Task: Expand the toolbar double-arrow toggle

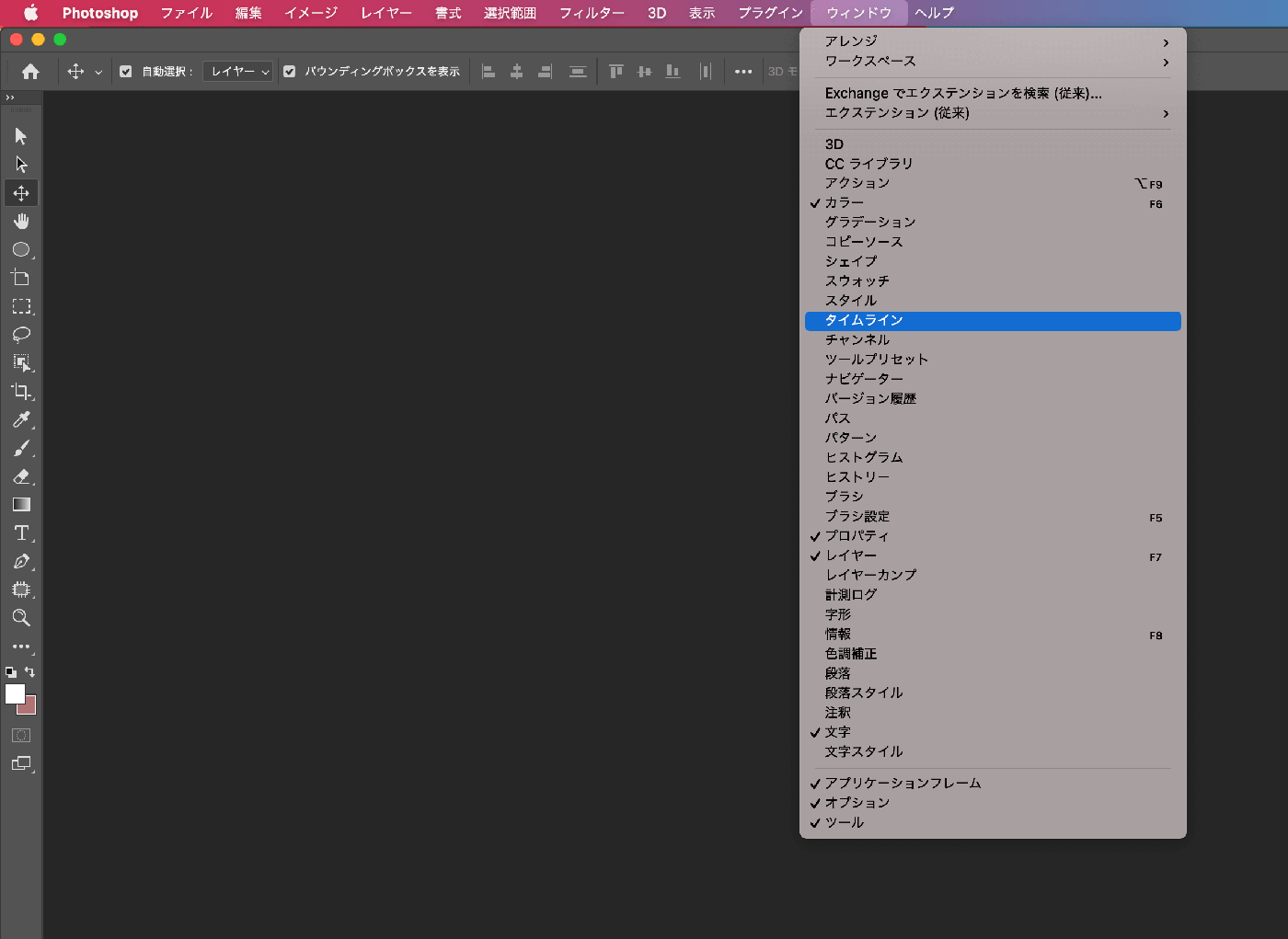Action: [10, 97]
